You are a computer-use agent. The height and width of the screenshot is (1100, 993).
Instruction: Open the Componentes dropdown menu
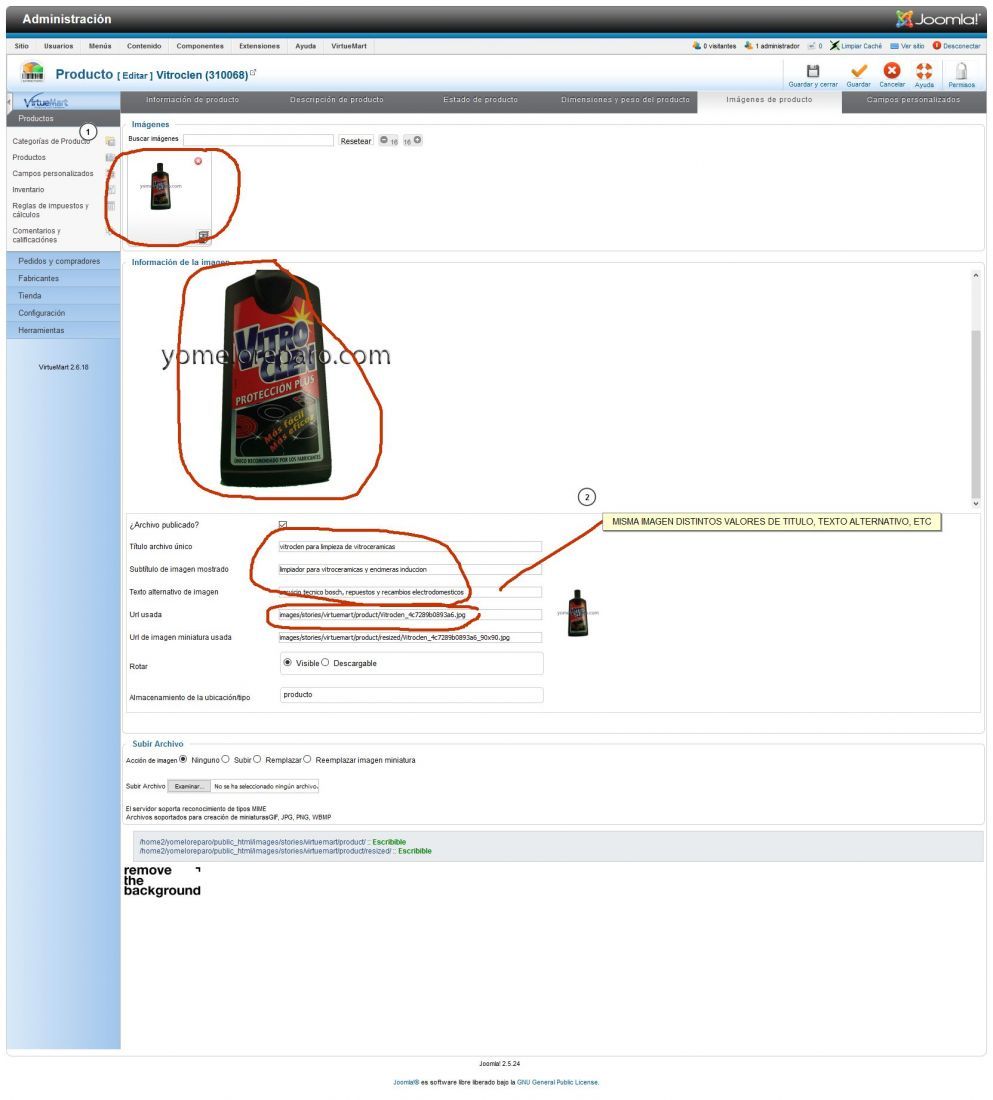point(200,46)
